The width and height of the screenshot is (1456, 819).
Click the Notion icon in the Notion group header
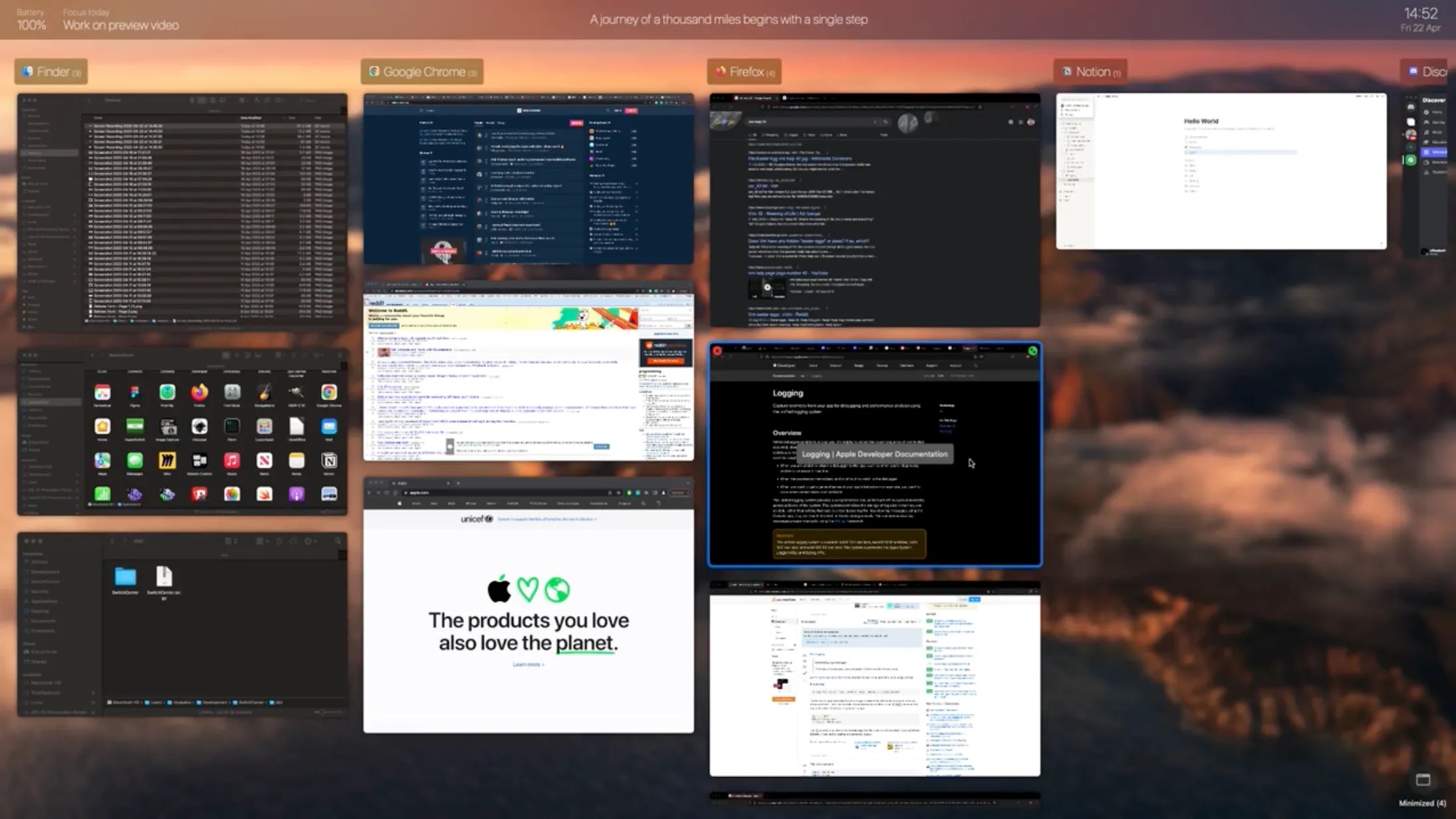(x=1066, y=71)
